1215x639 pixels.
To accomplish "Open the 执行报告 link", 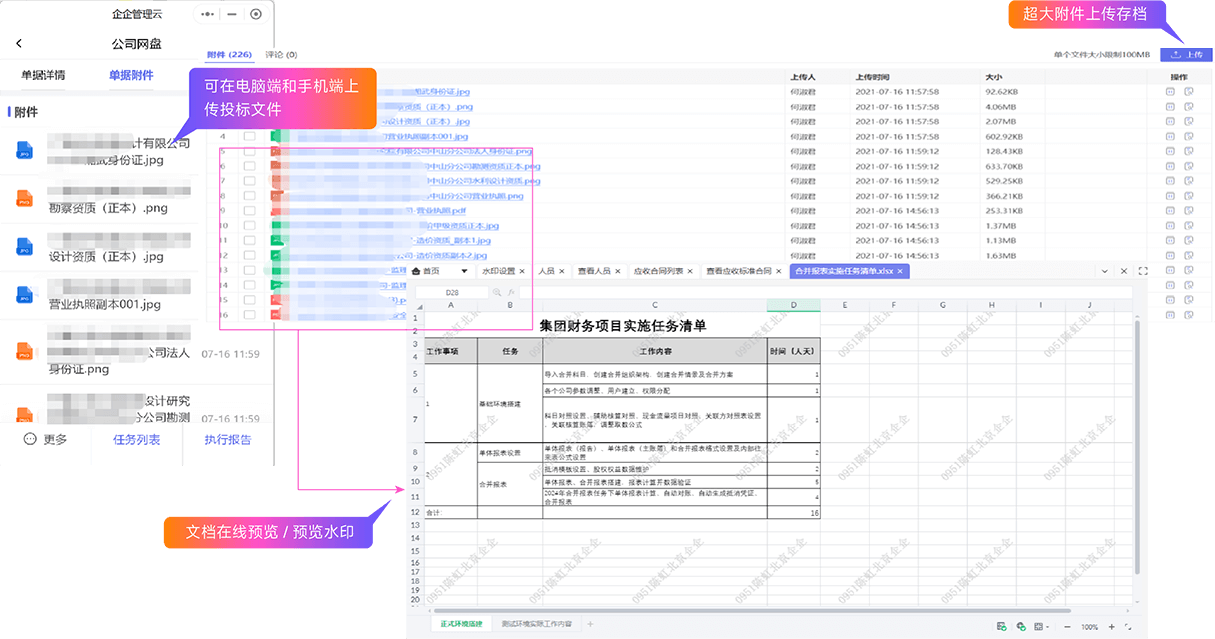I will point(228,439).
